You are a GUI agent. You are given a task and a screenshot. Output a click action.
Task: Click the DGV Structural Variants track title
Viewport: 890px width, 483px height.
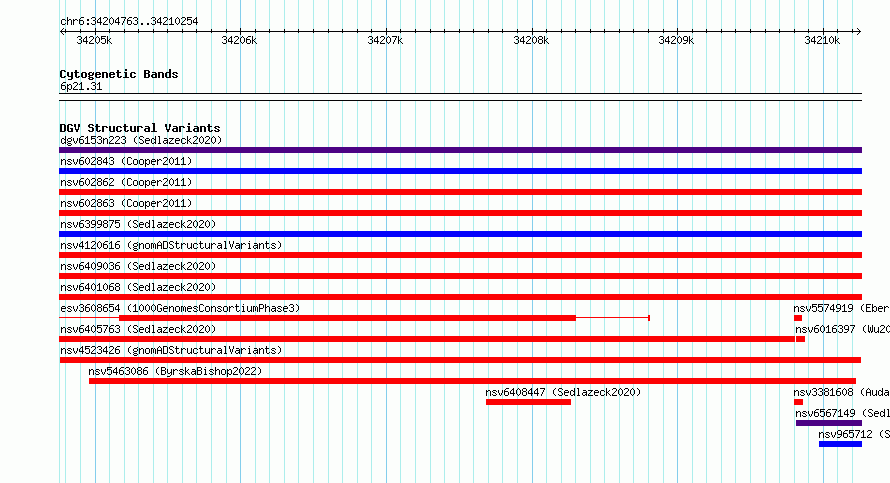[x=140, y=128]
